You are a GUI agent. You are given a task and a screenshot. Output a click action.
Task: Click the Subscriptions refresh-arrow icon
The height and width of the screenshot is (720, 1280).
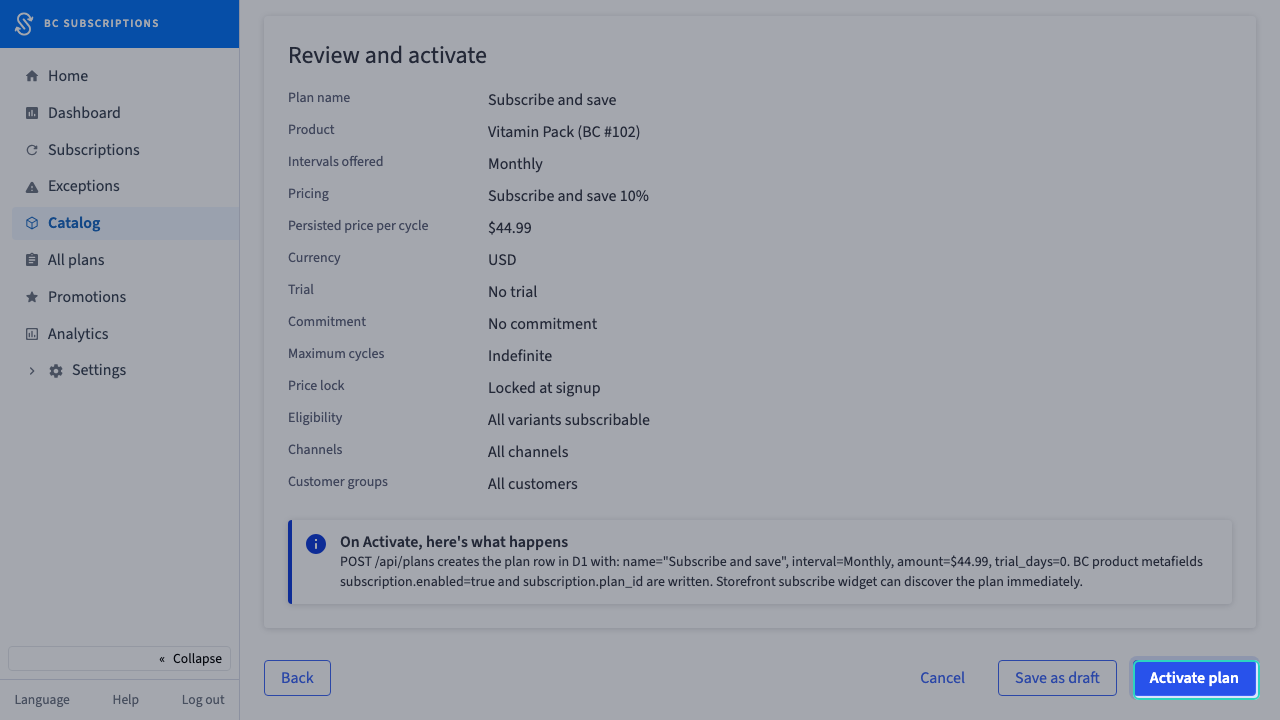32,150
